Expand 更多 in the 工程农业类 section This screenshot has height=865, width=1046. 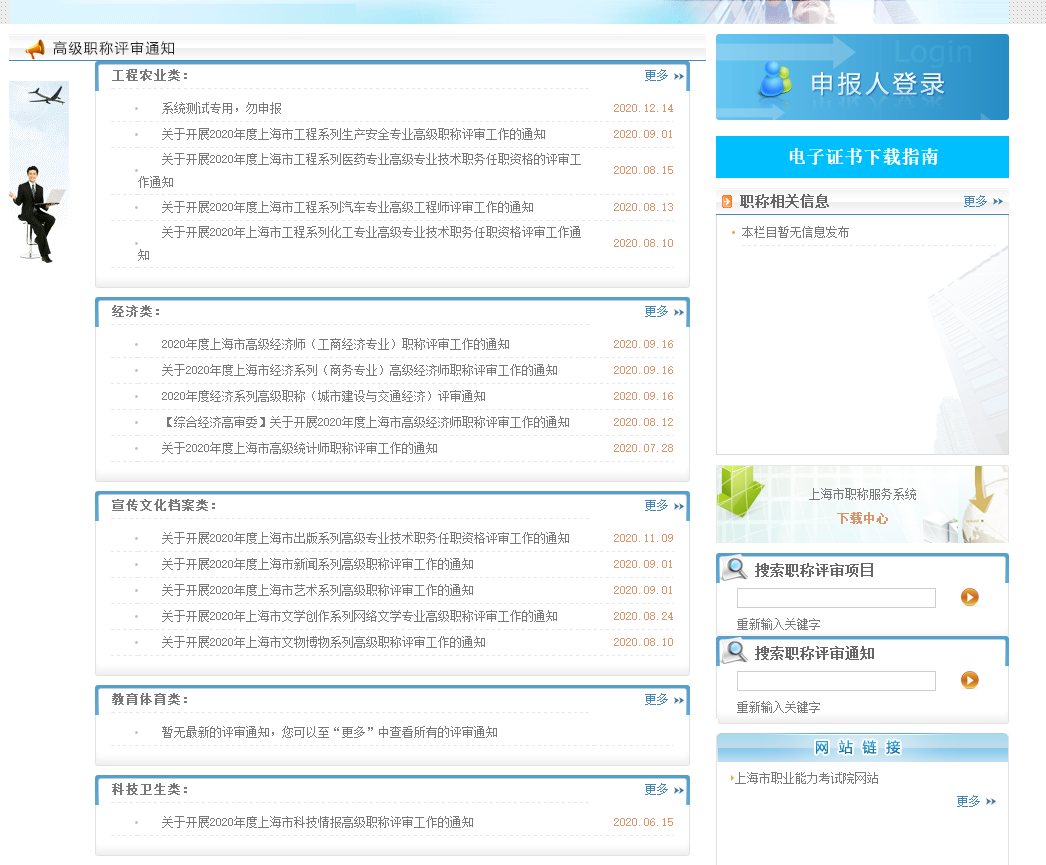coord(663,76)
